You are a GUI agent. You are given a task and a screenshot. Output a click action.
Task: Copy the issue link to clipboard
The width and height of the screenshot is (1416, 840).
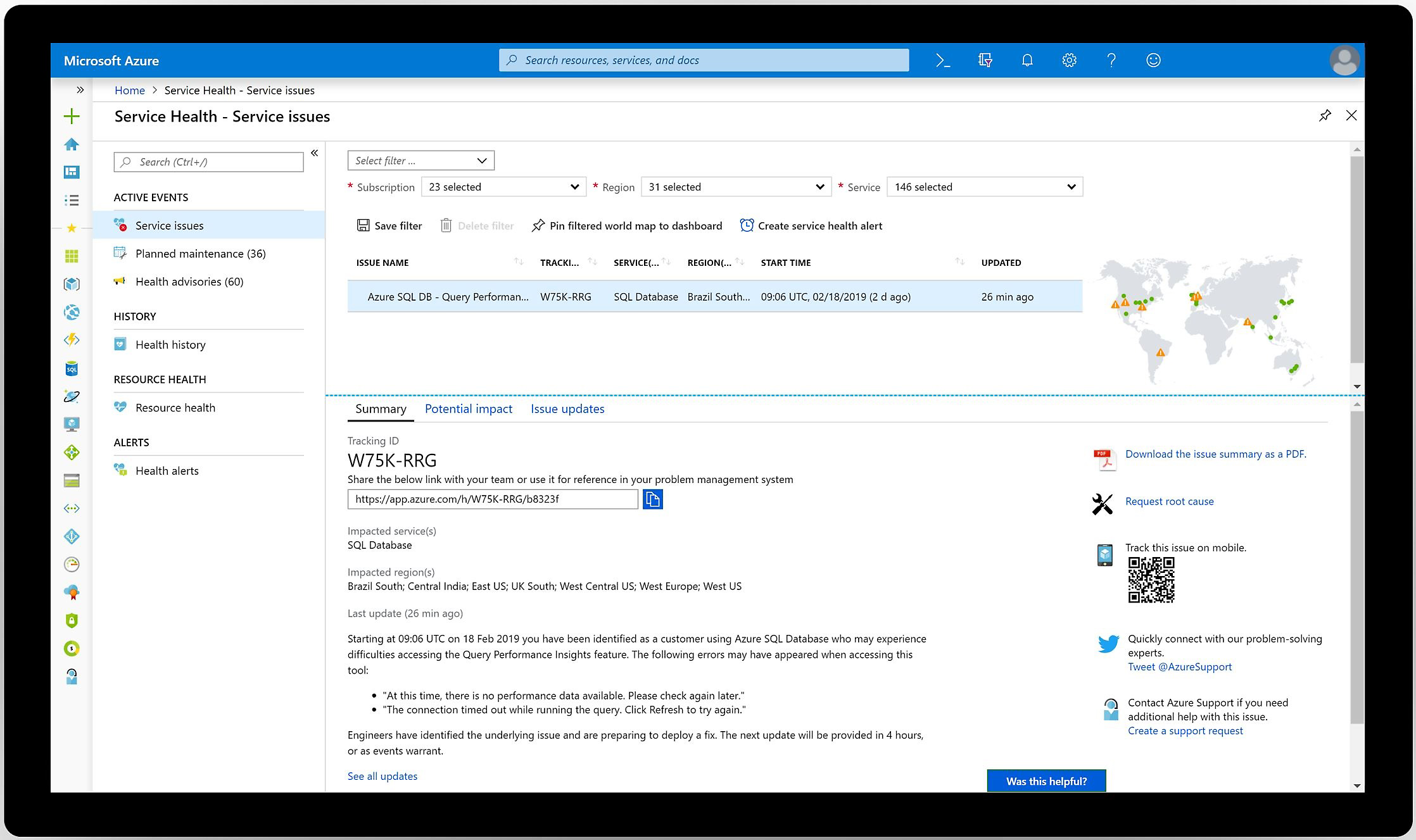pos(652,499)
